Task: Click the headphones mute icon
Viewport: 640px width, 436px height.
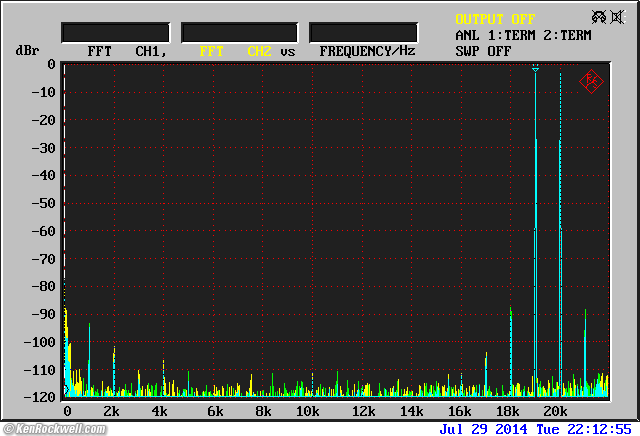Action: tap(599, 18)
